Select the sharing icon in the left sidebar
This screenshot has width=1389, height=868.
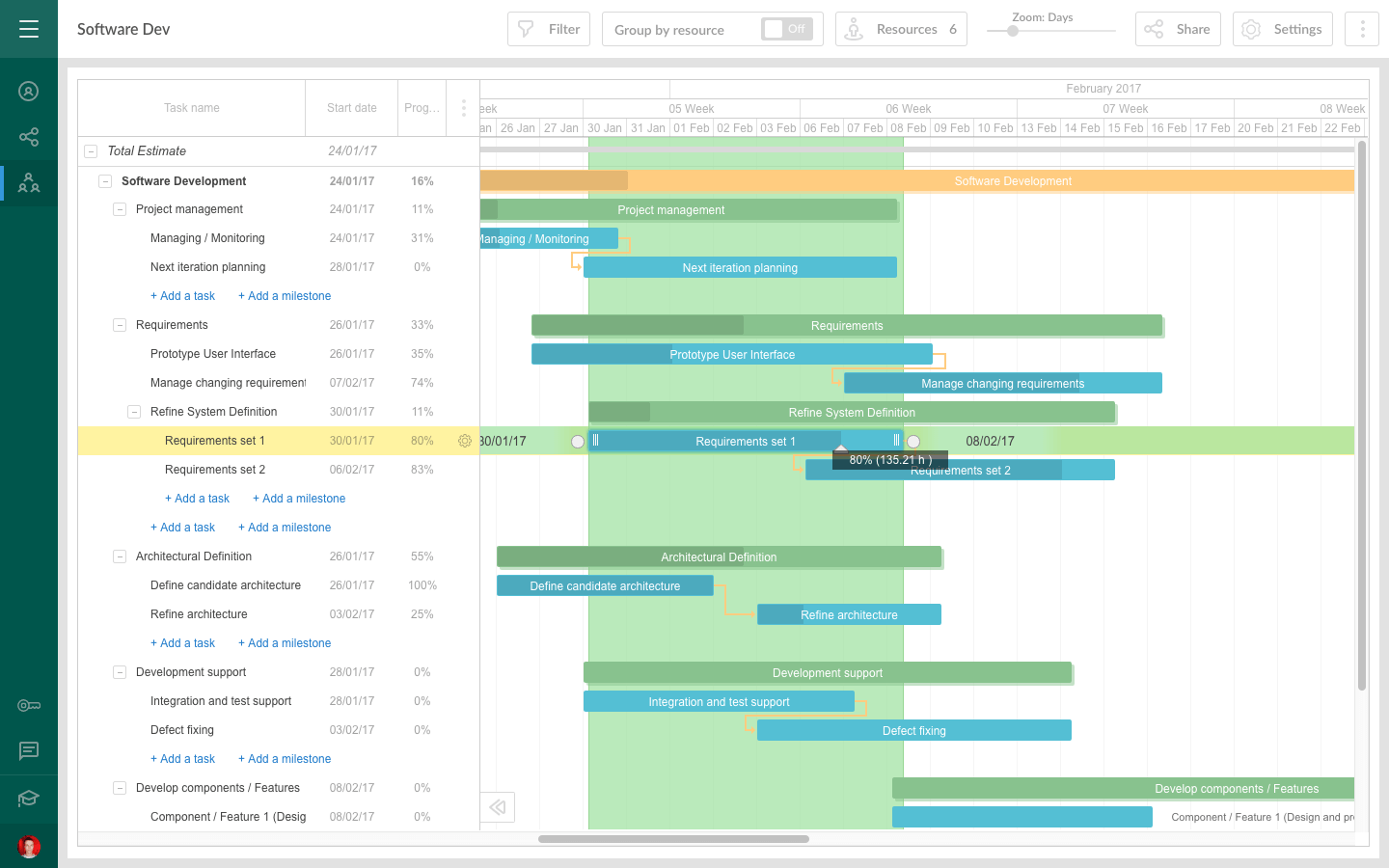point(28,137)
